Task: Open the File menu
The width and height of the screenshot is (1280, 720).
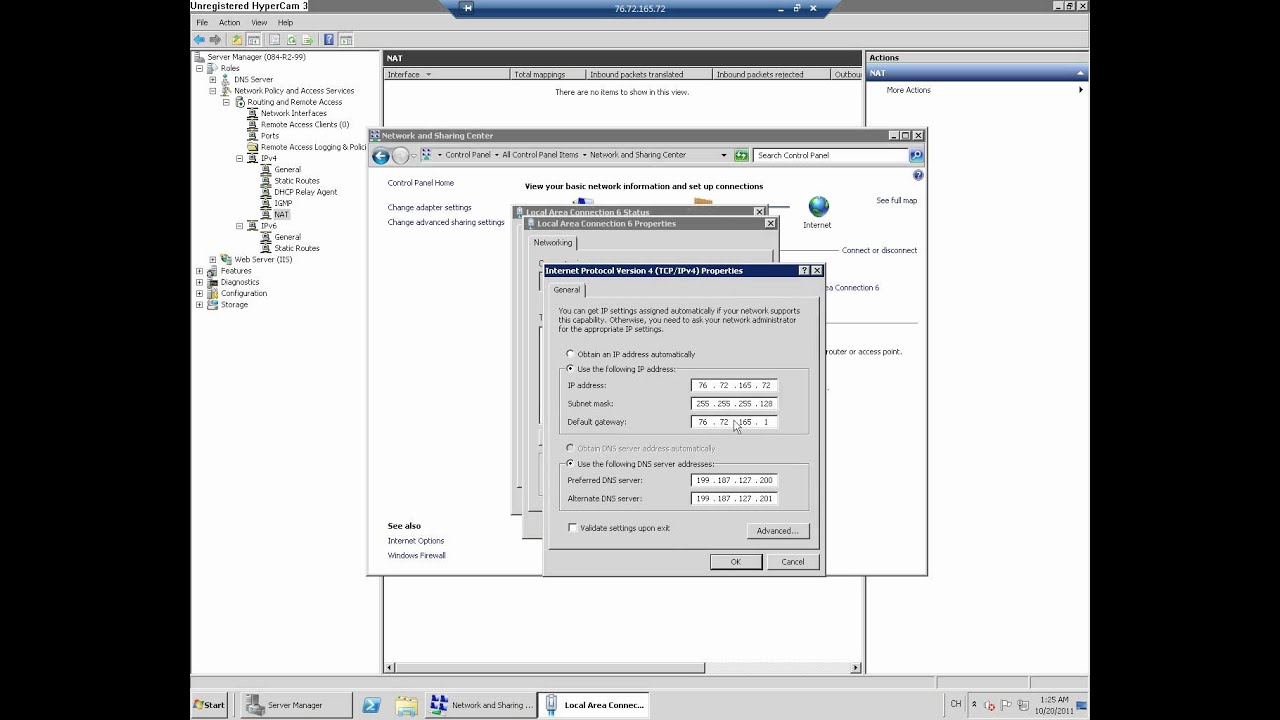Action: tap(202, 22)
